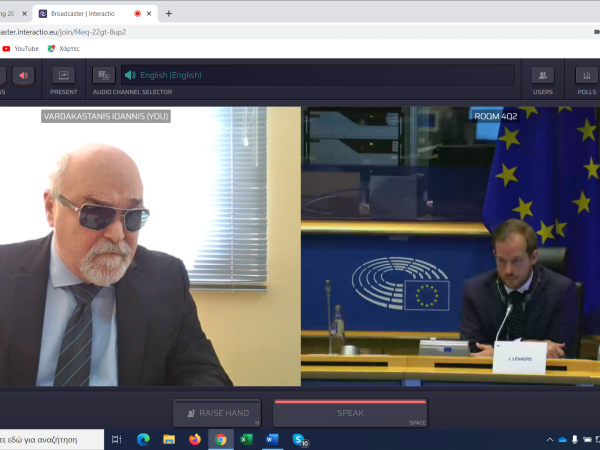This screenshot has width=600, height=450.
Task: Launch Firefox from the taskbar
Action: click(x=195, y=439)
